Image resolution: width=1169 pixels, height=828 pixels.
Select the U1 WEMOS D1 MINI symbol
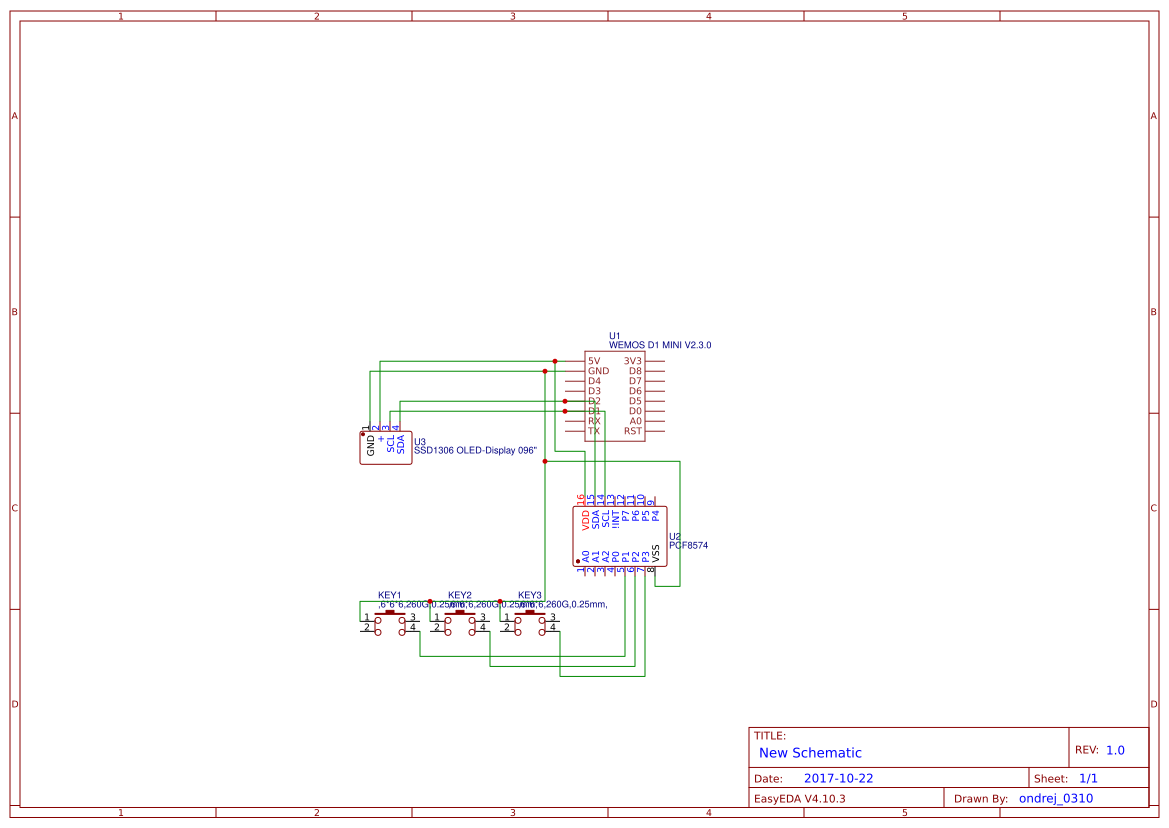[x=615, y=395]
